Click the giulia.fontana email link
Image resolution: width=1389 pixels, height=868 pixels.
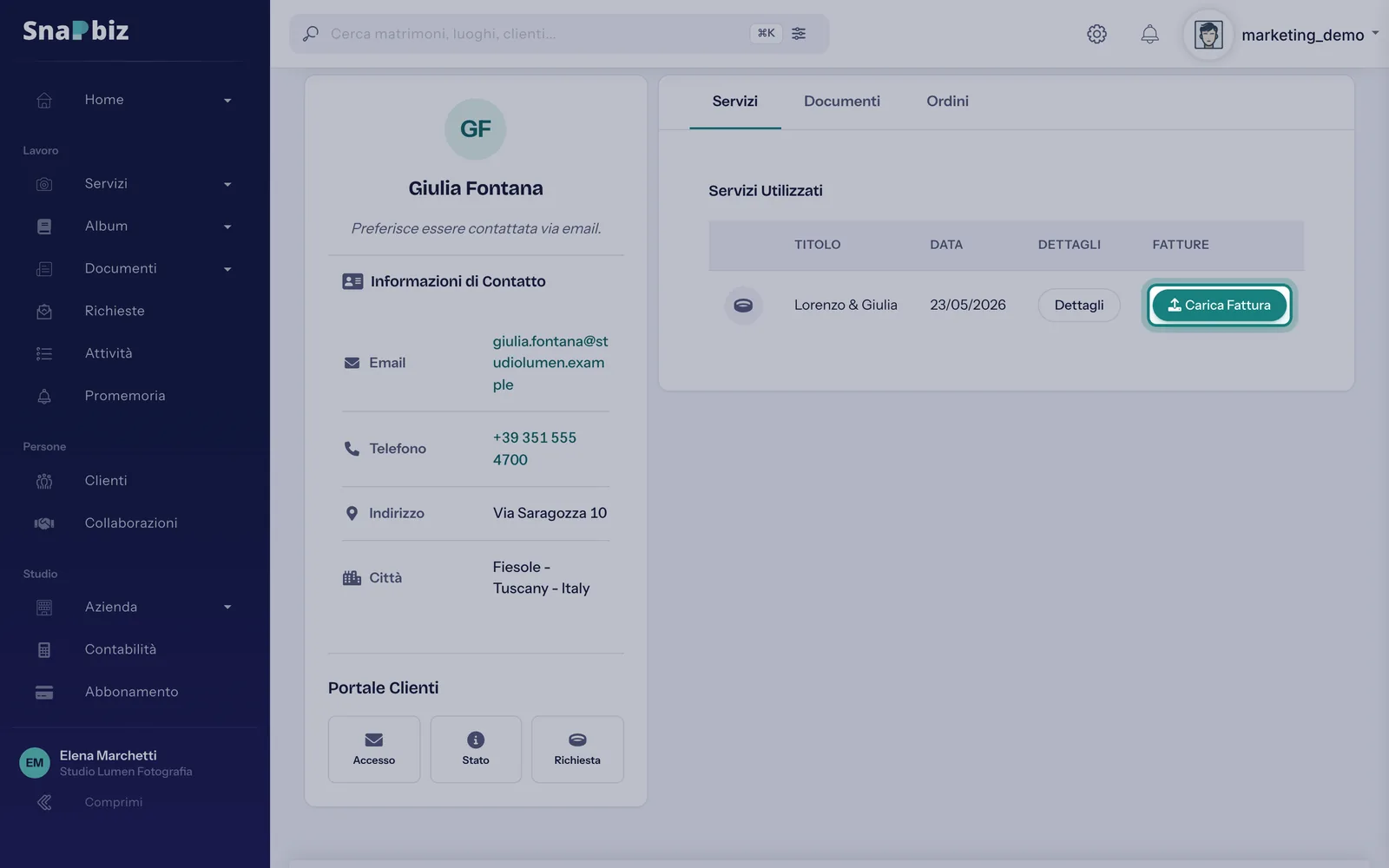coord(550,363)
